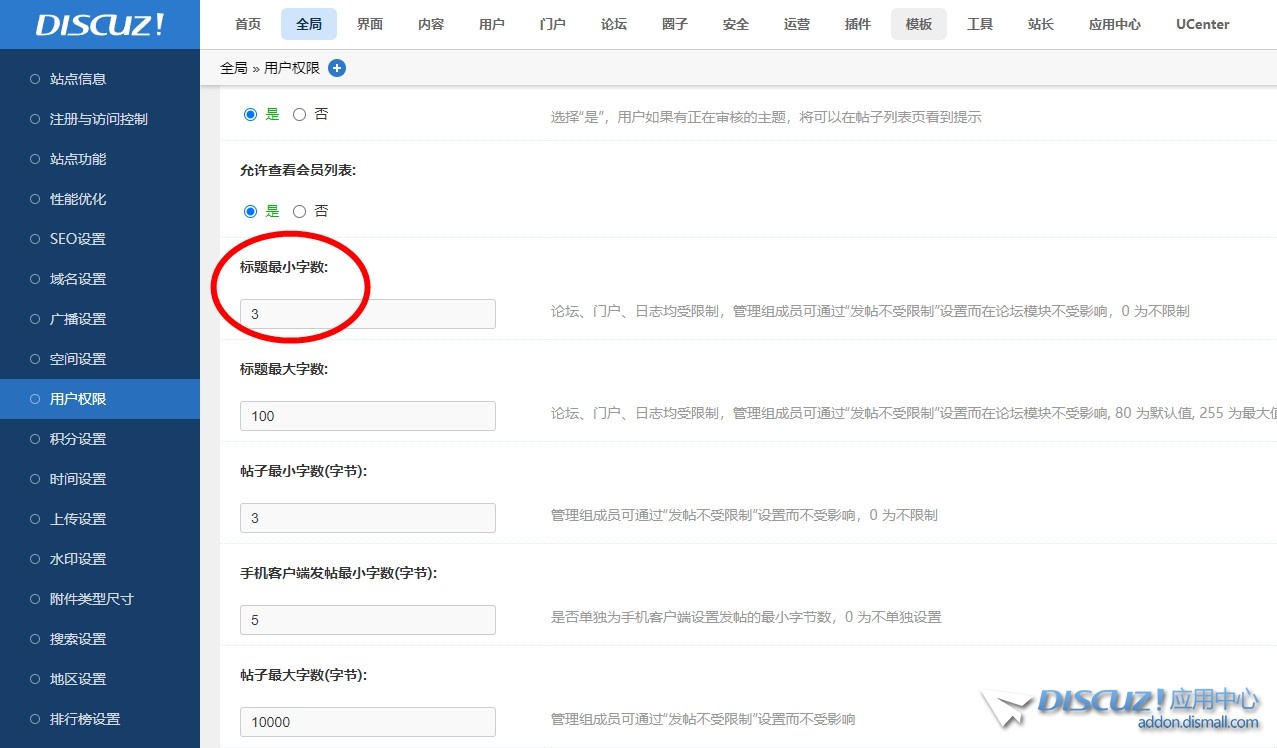The image size is (1277, 748).
Task: Open the 模板 navigation tab
Action: (918, 24)
